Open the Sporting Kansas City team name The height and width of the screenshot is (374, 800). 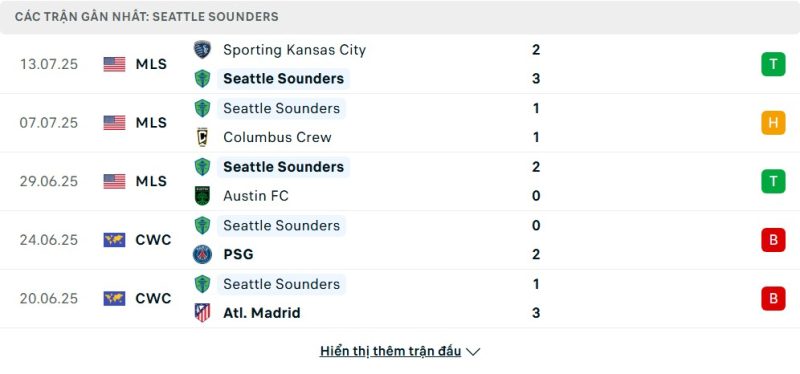pyautogui.click(x=294, y=50)
